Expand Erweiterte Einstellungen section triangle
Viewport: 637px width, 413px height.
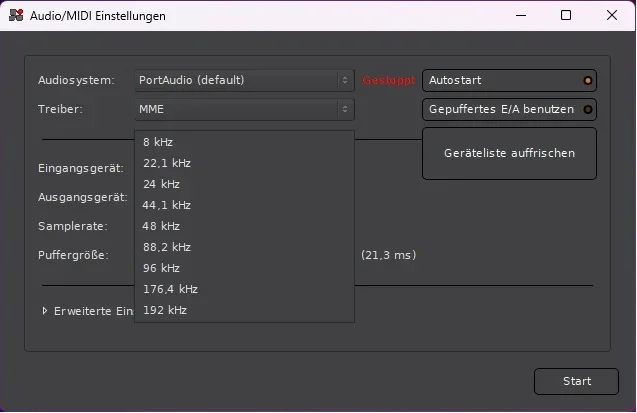45,311
